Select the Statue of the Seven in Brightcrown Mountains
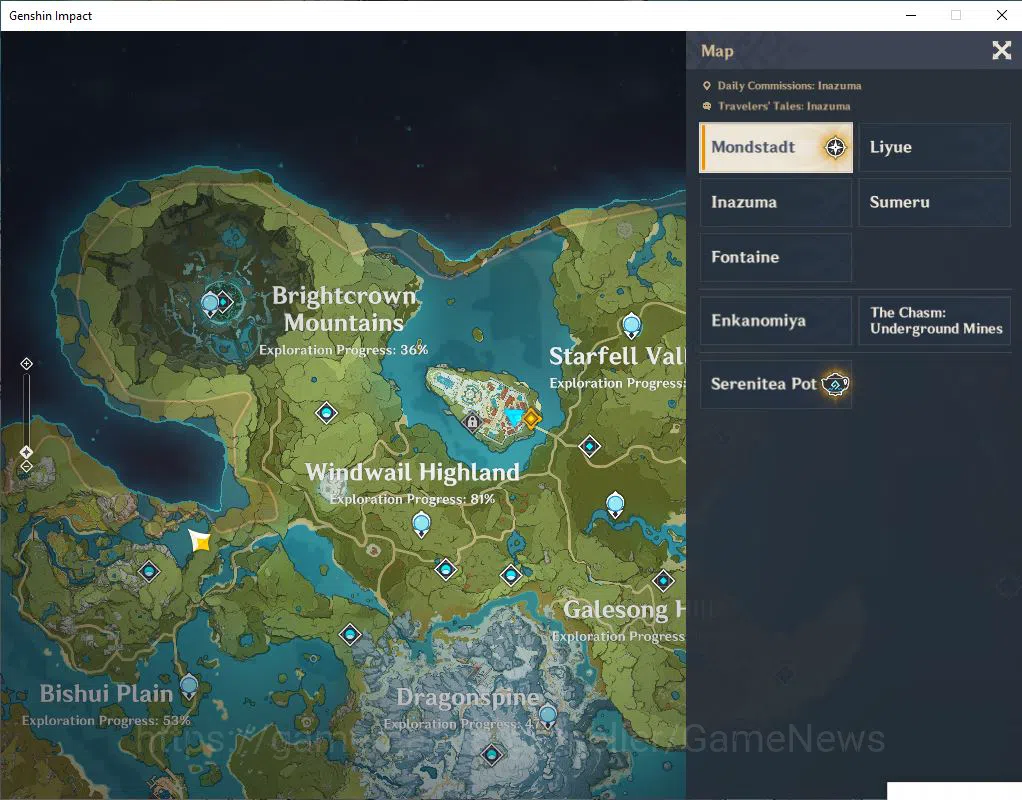The width and height of the screenshot is (1022, 800). click(210, 304)
